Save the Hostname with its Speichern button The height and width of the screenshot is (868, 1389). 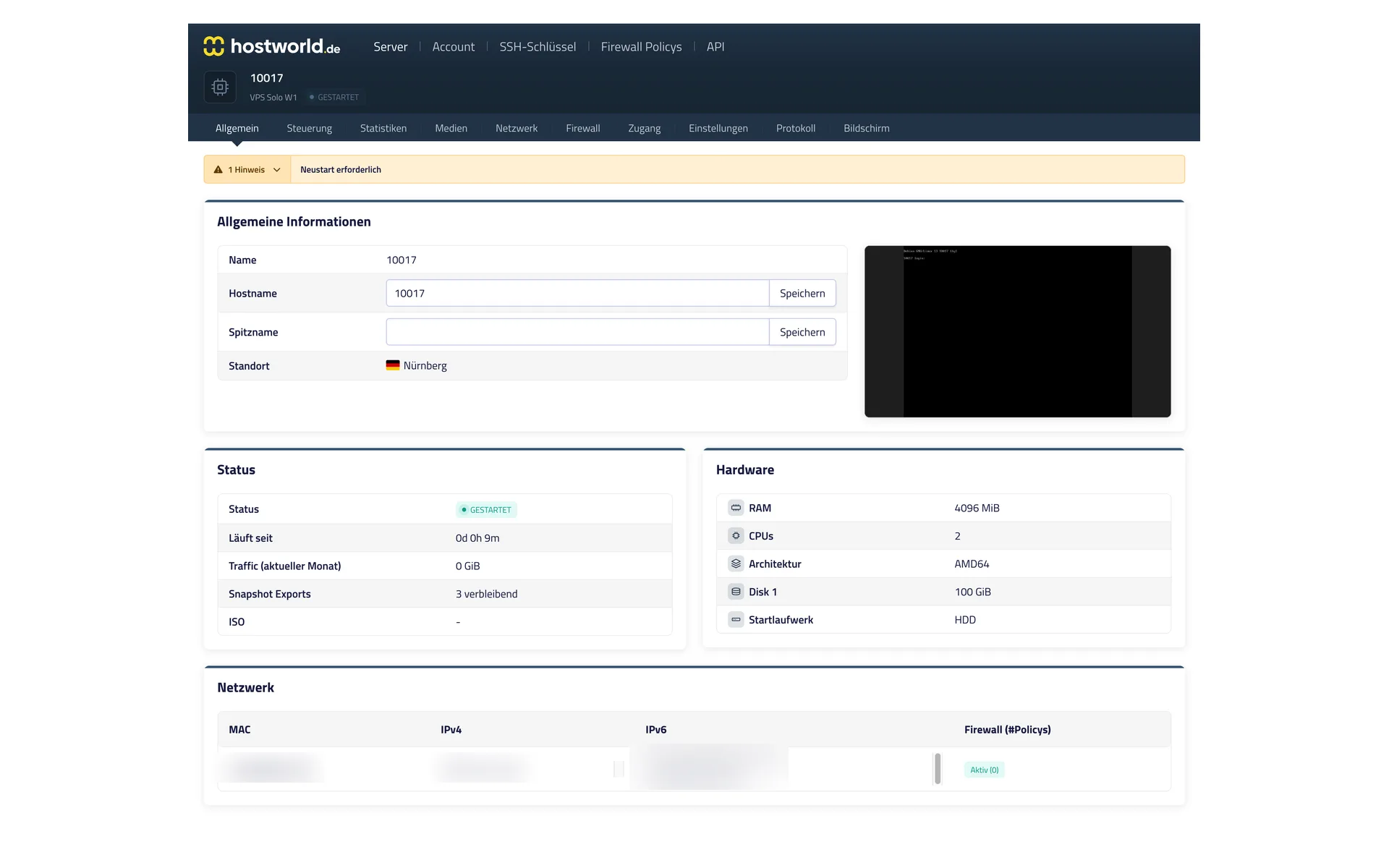802,293
